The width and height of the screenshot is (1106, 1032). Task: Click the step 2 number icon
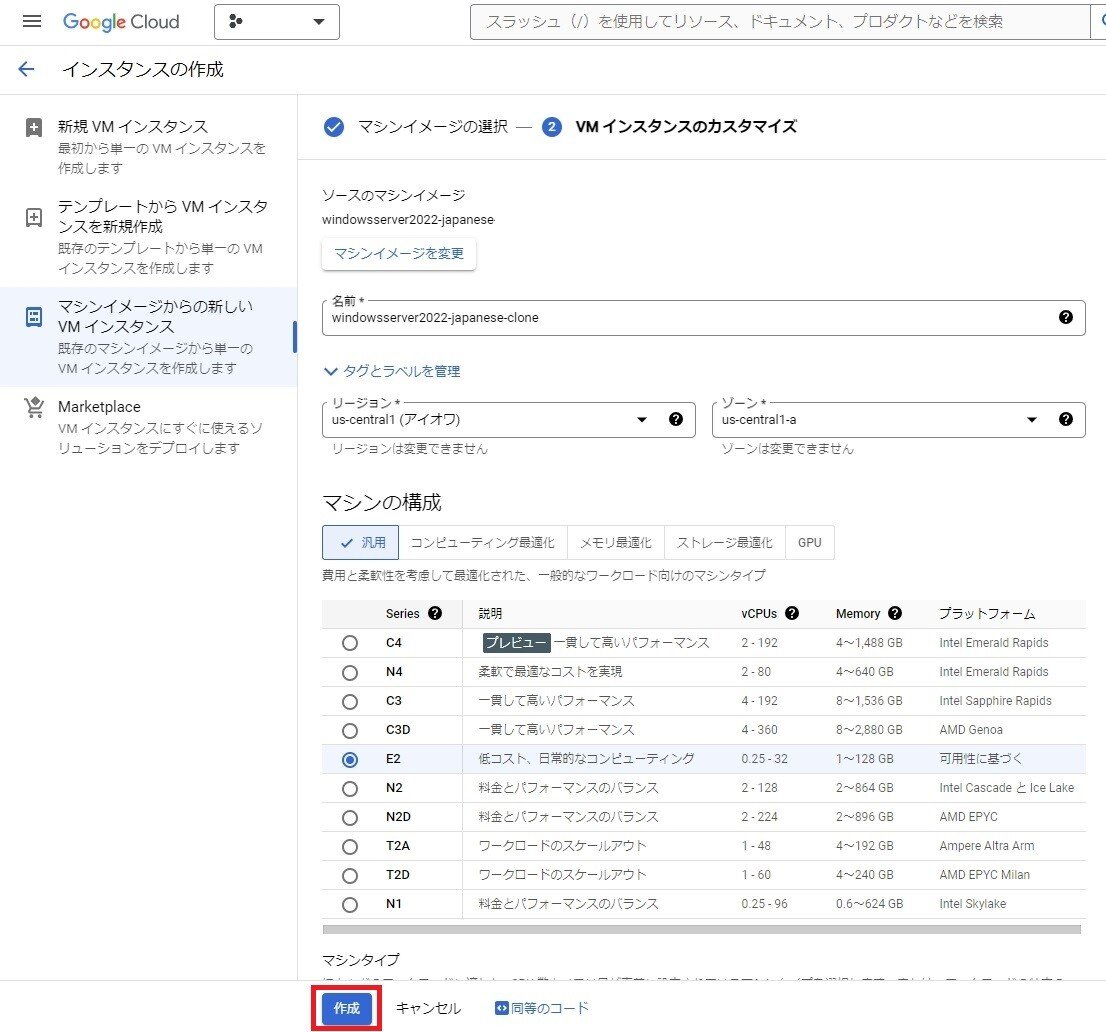tap(552, 127)
